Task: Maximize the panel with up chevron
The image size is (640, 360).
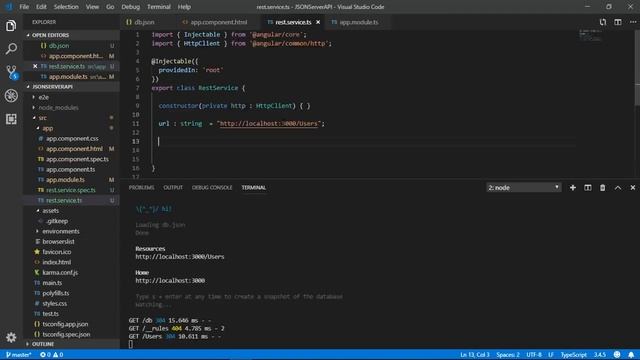Action: [618, 187]
